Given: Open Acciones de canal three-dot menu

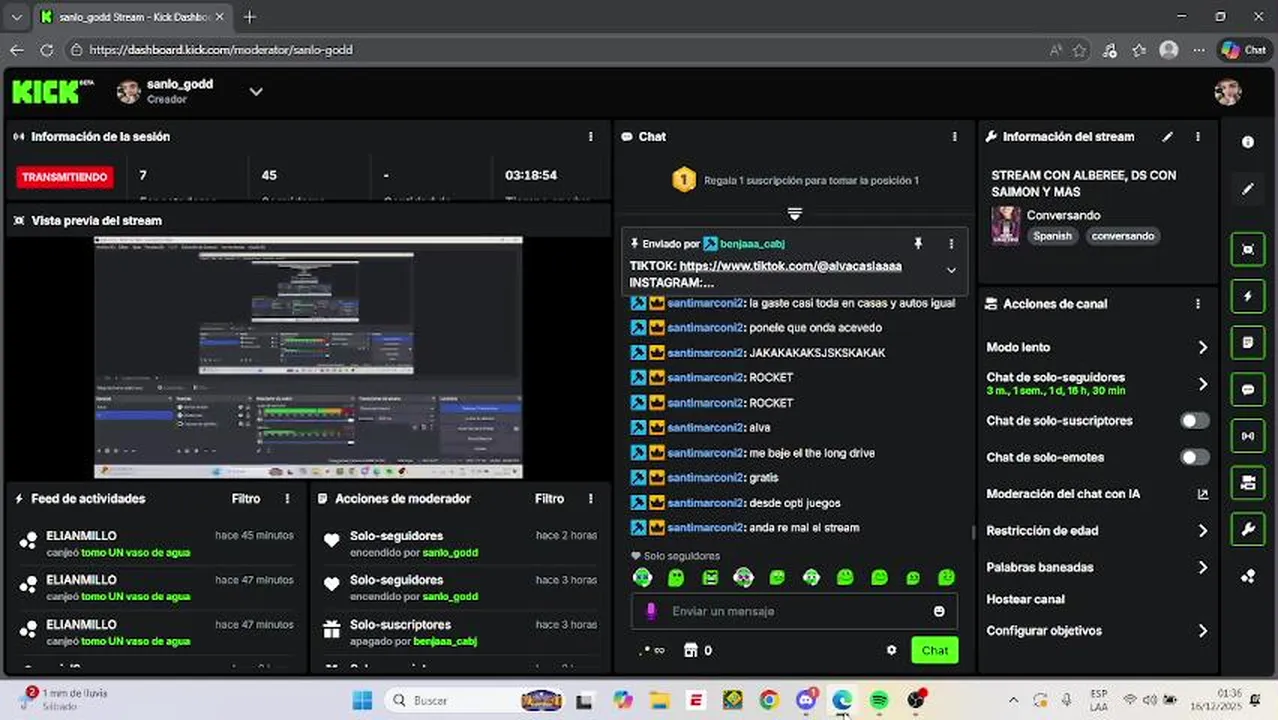Looking at the screenshot, I should (1198, 304).
